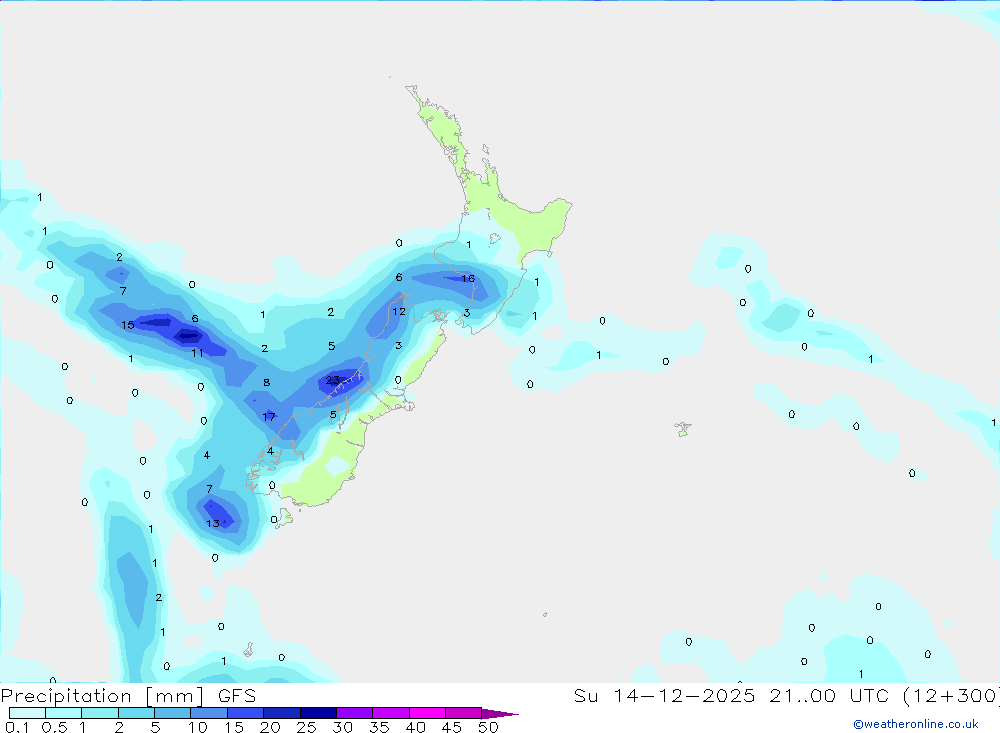
Task: Click the 2–5 mm legend color swatch
Action: click(136, 713)
